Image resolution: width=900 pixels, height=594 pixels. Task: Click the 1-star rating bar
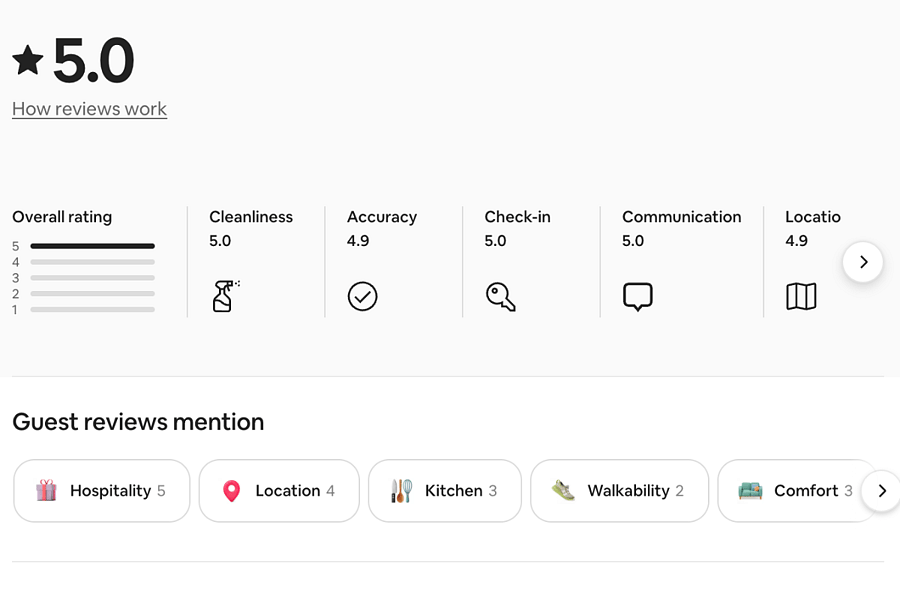92,309
